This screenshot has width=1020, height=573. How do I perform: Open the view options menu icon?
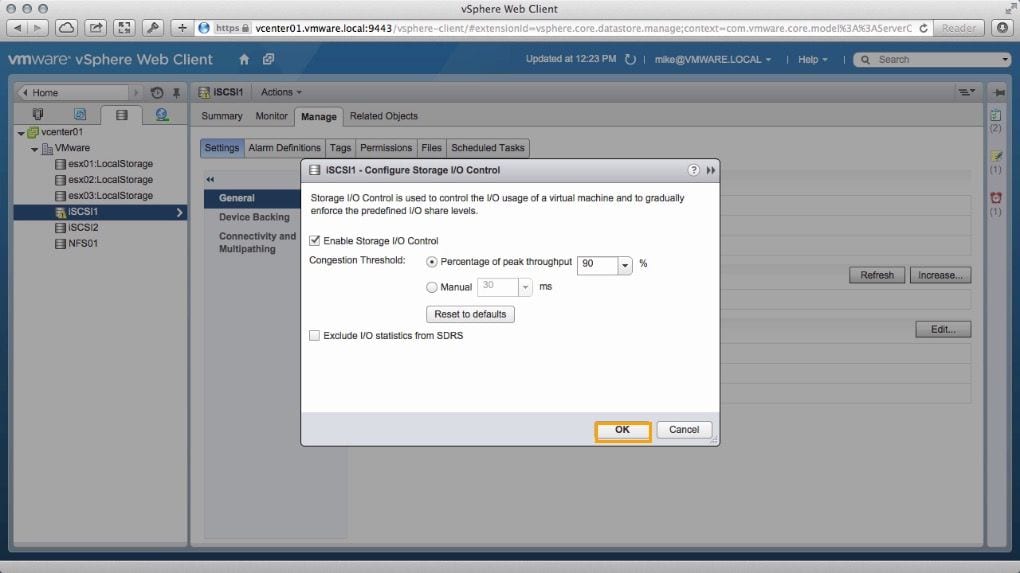[x=967, y=92]
